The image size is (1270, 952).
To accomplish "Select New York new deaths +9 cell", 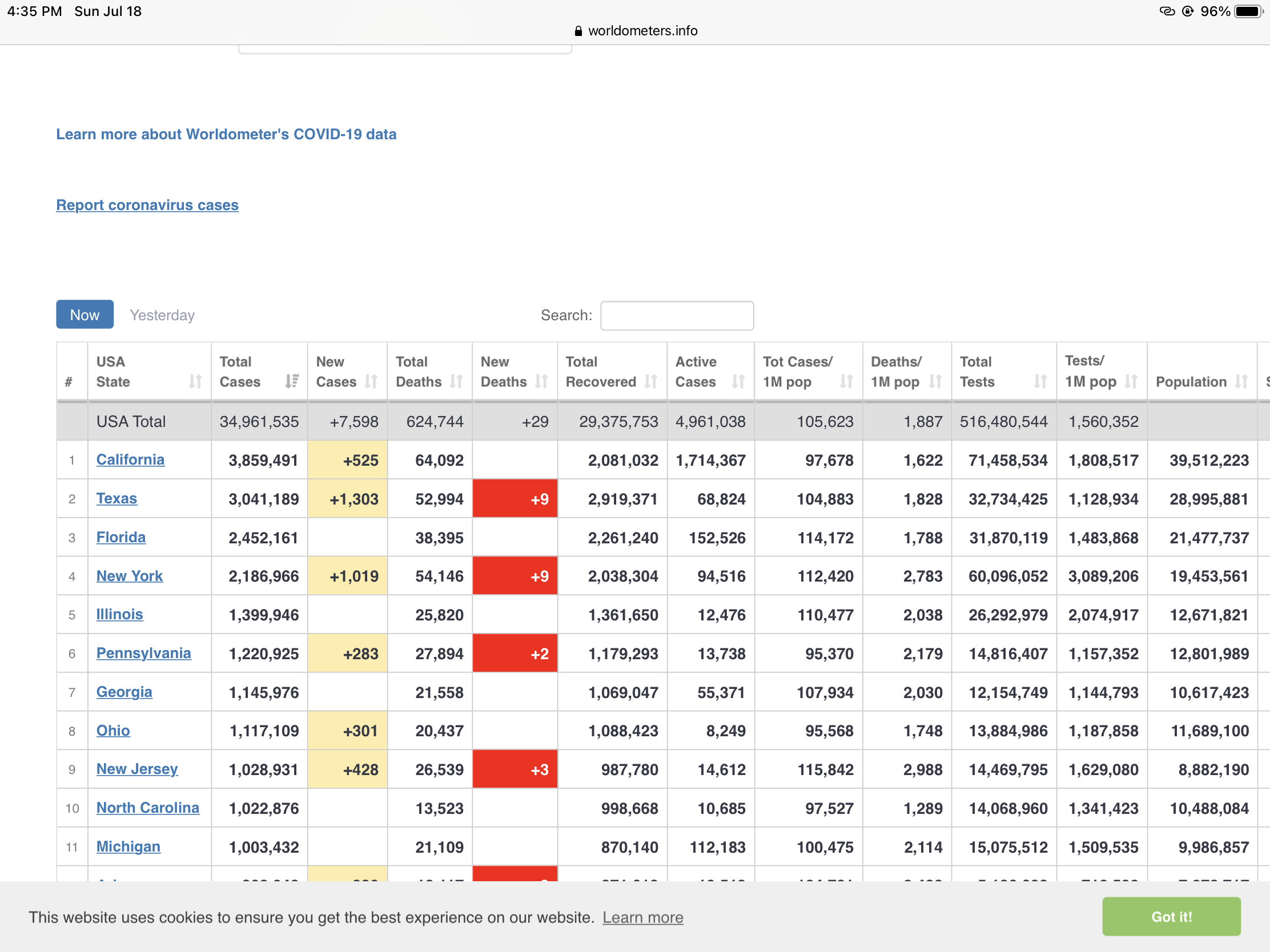I will (515, 576).
